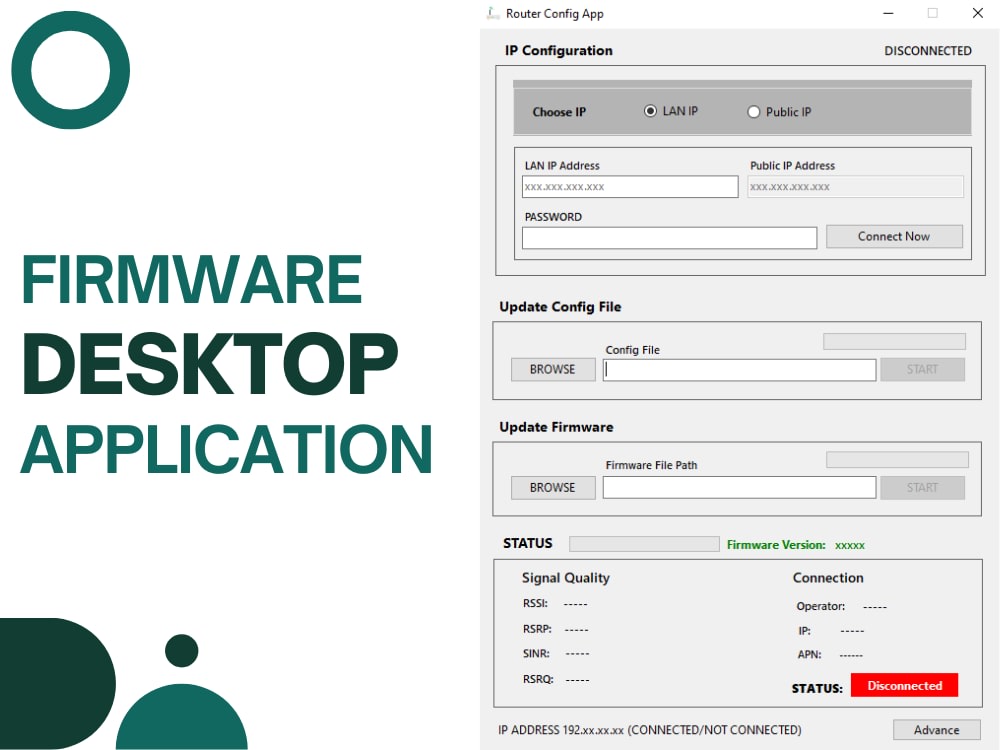Click the IP ADDRESS 192.xx.xx.xx status text

(x=650, y=730)
